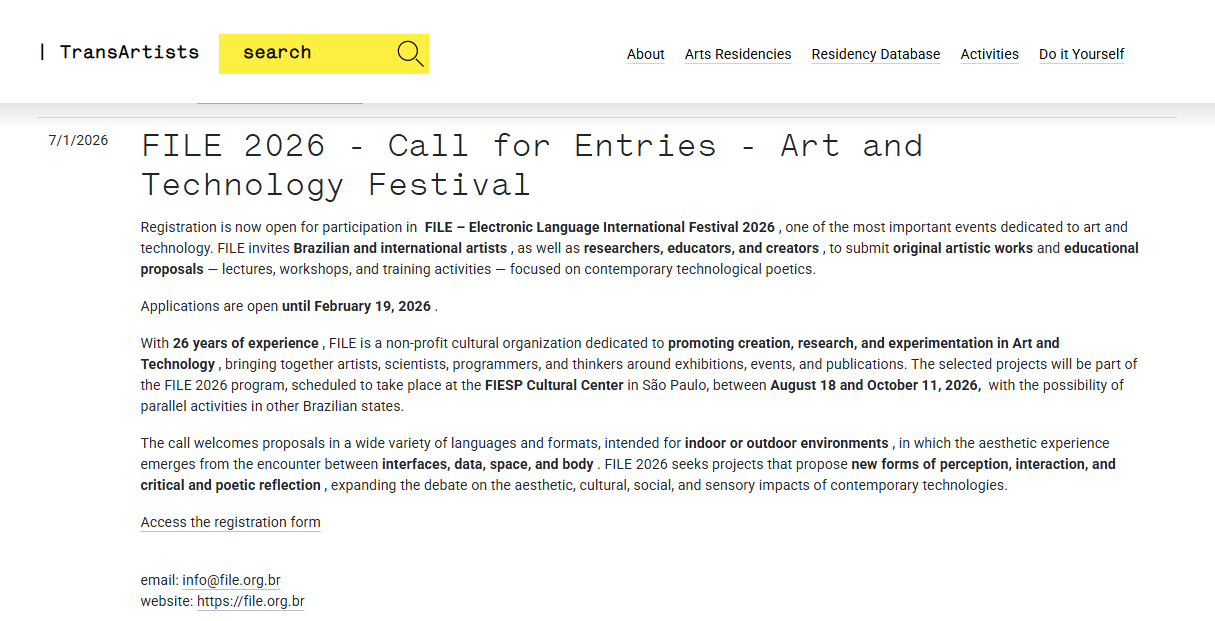Open the https://file.org.br website link

click(250, 601)
